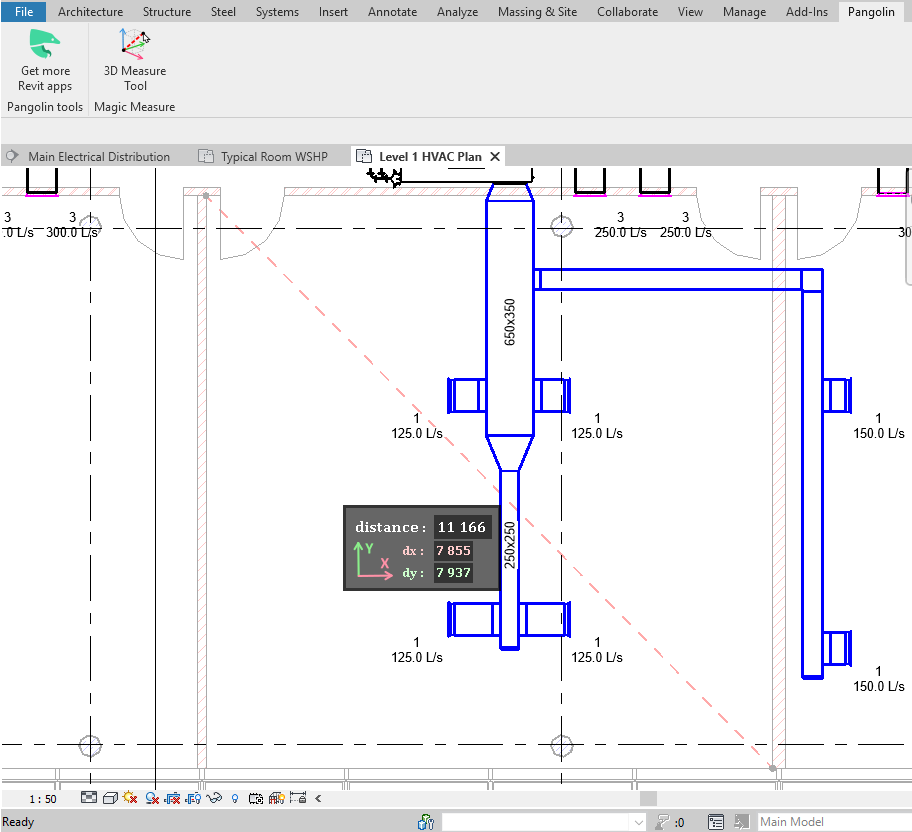Open the Annotate ribbon tab
Screen dimensions: 912x832
pyautogui.click(x=392, y=12)
